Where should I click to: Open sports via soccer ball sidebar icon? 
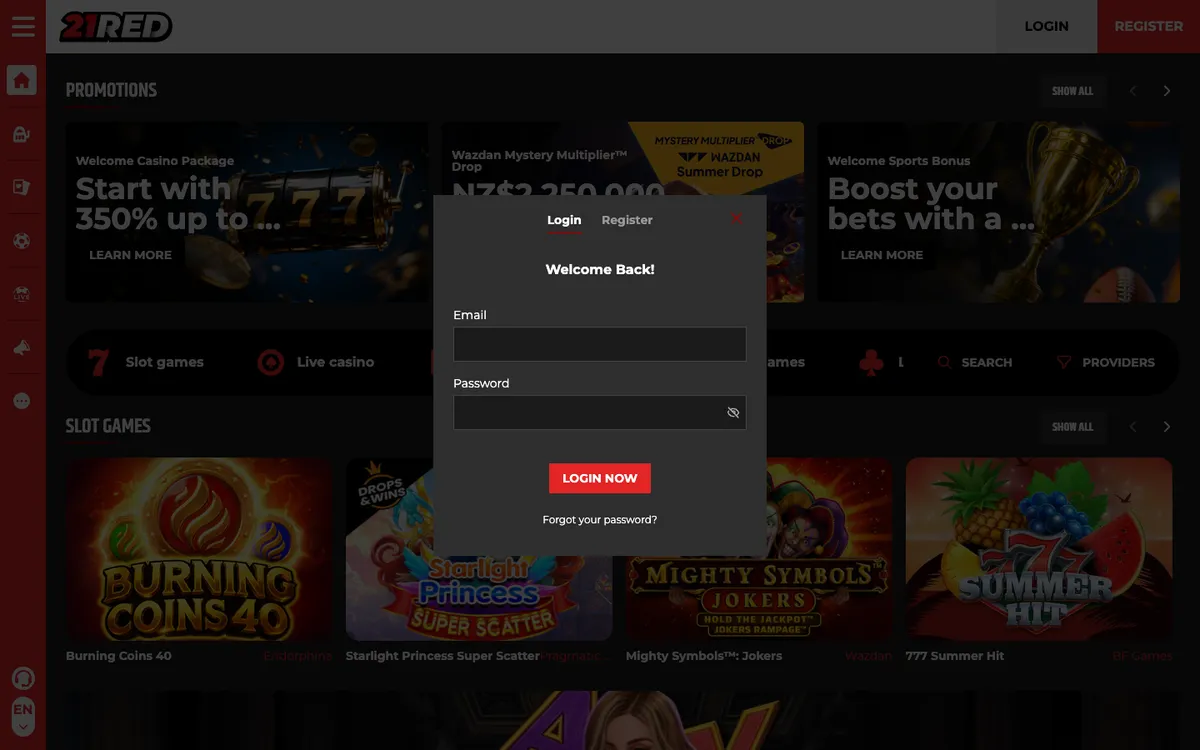tap(22, 241)
